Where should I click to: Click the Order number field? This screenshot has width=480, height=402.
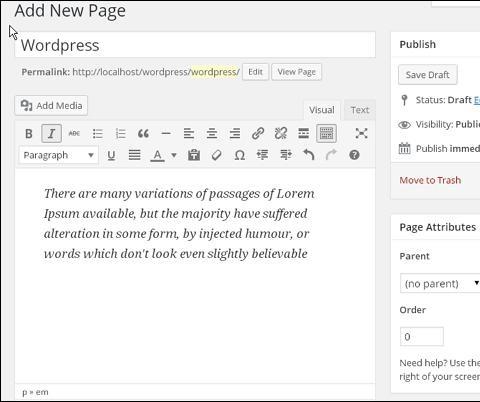[422, 337]
